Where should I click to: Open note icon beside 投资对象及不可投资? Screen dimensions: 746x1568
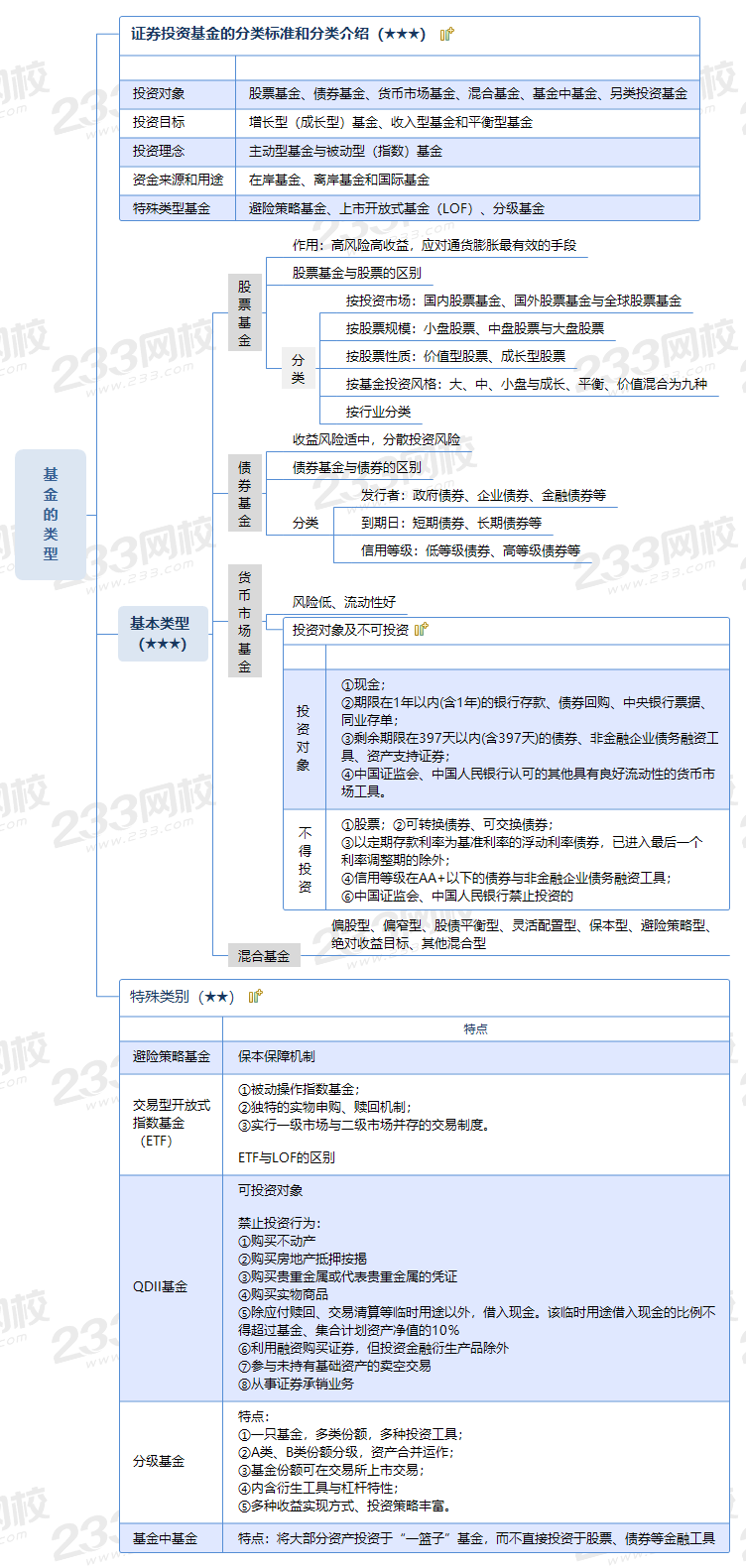422,629
